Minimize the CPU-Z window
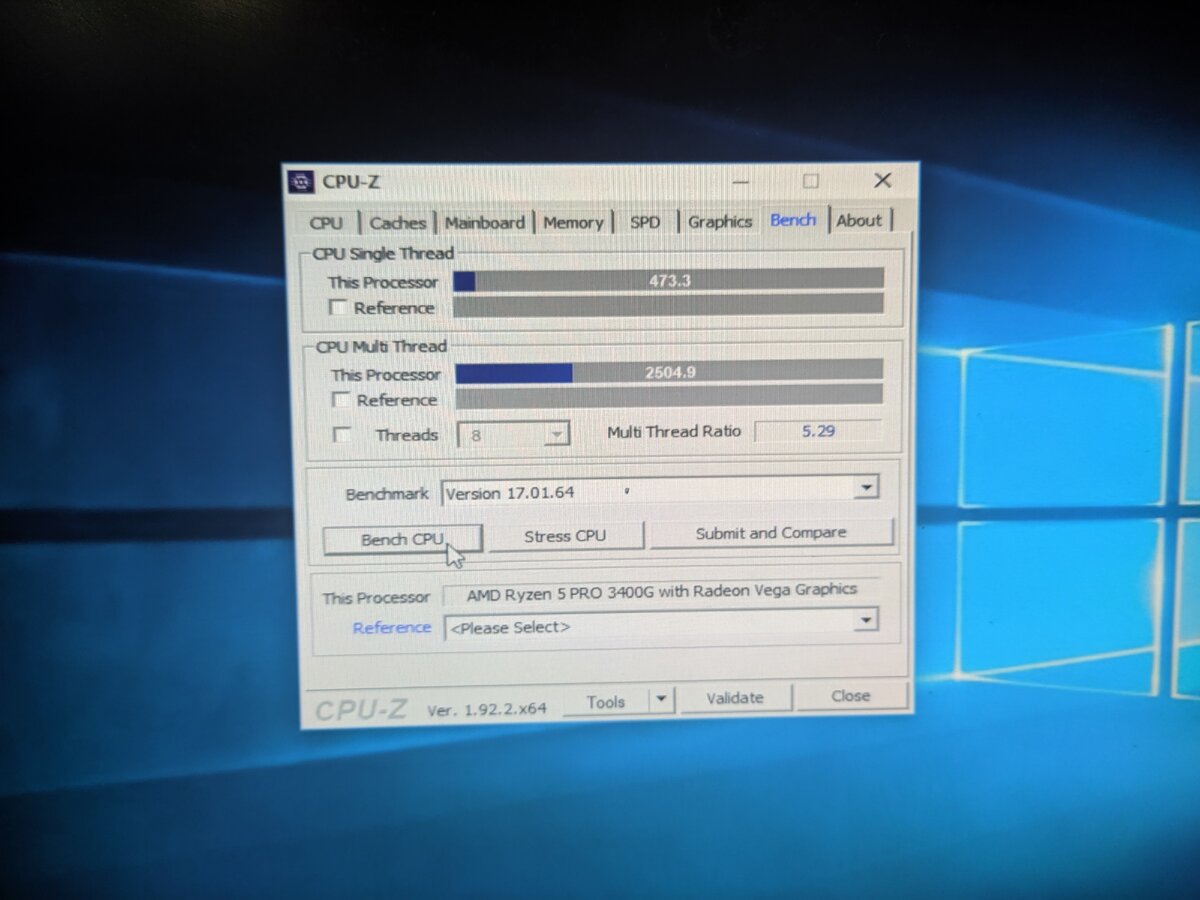 click(x=740, y=181)
